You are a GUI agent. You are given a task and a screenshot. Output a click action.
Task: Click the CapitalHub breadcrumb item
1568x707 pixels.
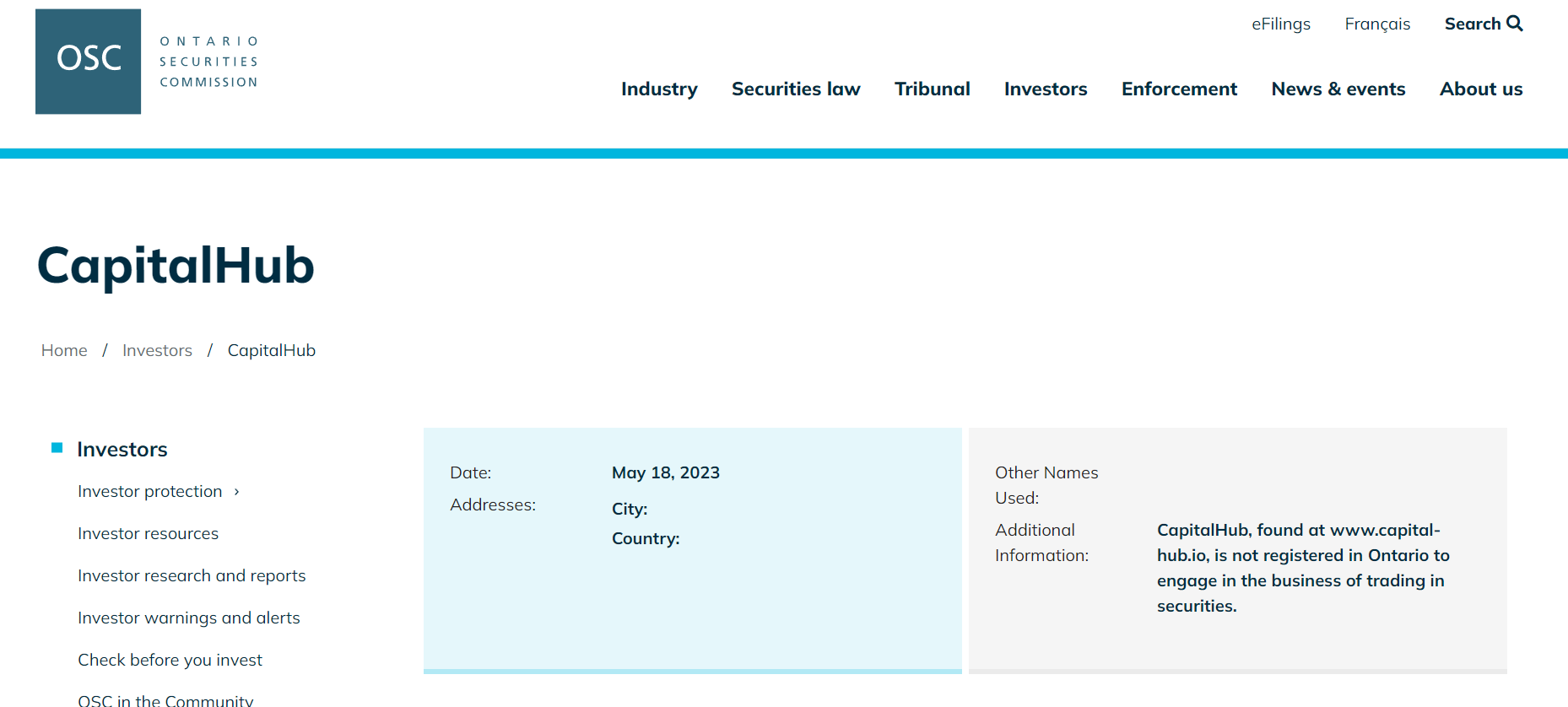[272, 350]
